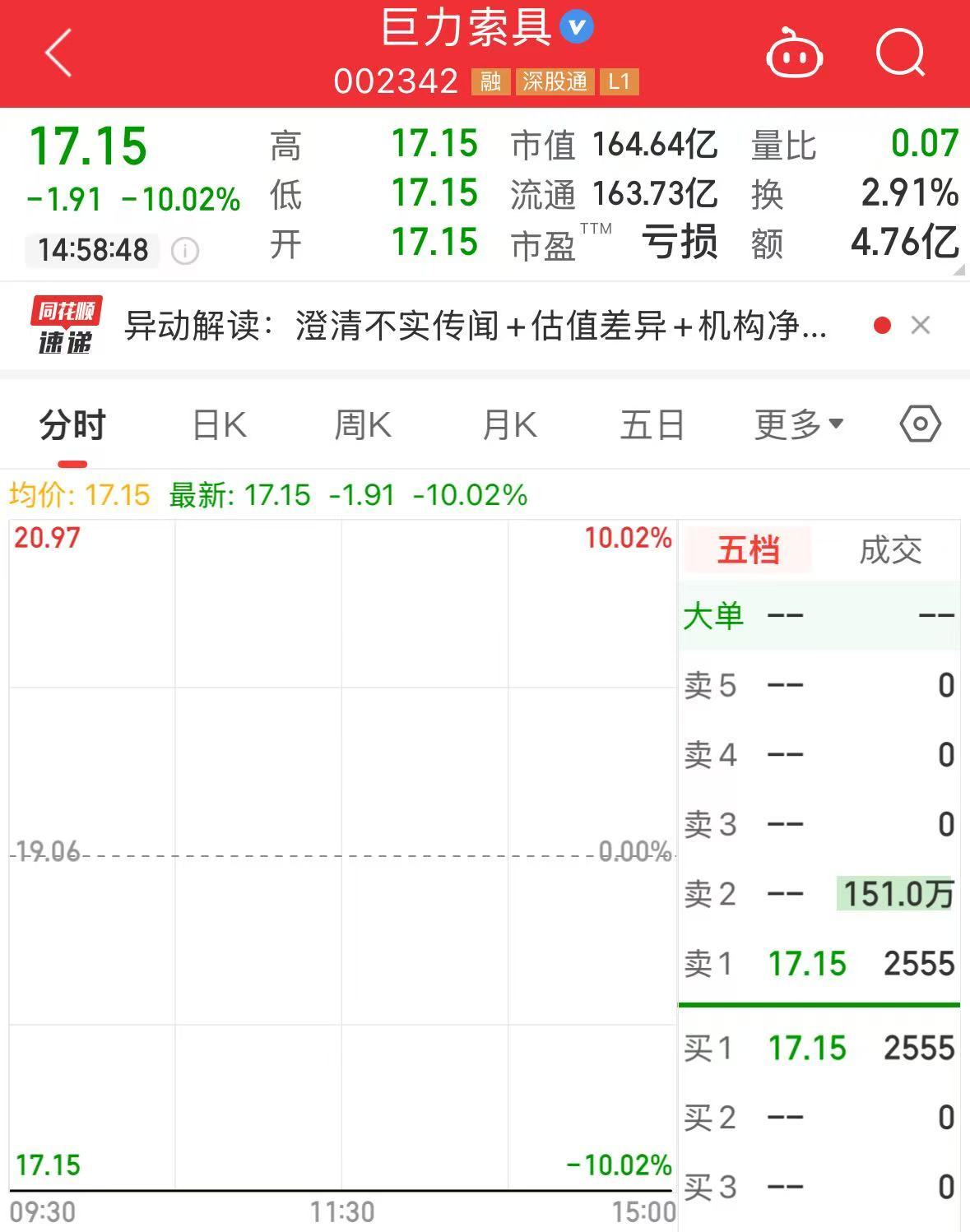This screenshot has width=970, height=1232.
Task: Select the 卖5 row
Action: pos(819,685)
